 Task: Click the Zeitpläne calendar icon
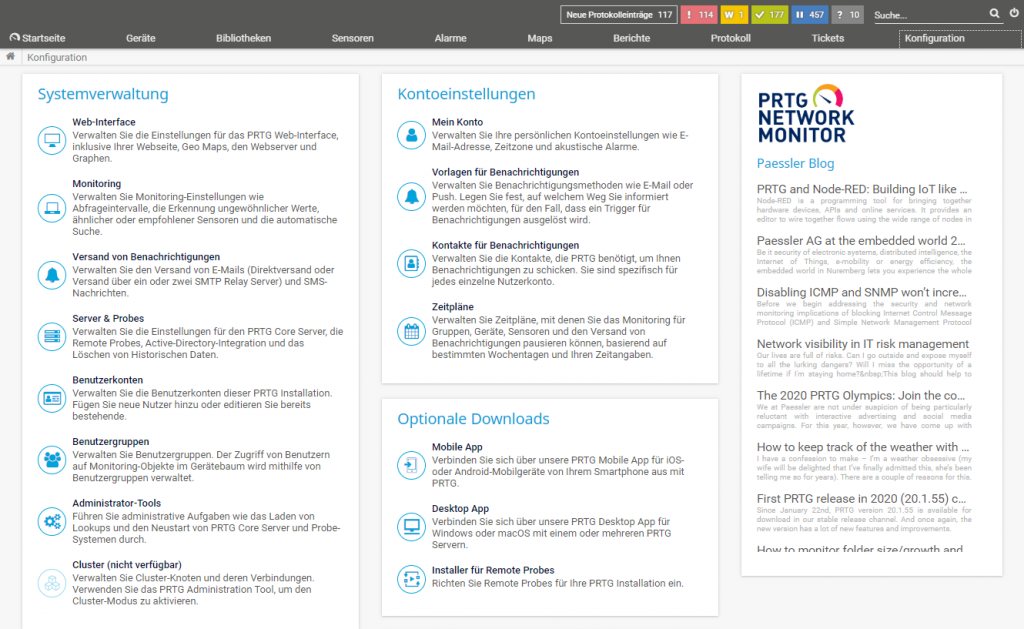tap(411, 330)
